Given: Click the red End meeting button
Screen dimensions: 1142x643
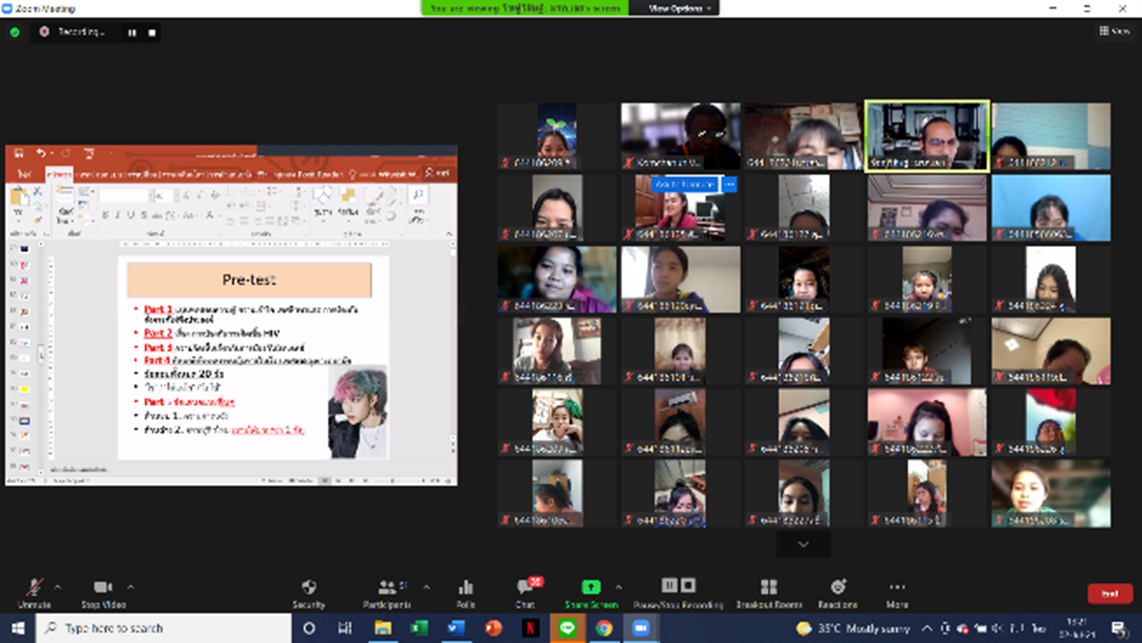Looking at the screenshot, I should [x=1109, y=593].
